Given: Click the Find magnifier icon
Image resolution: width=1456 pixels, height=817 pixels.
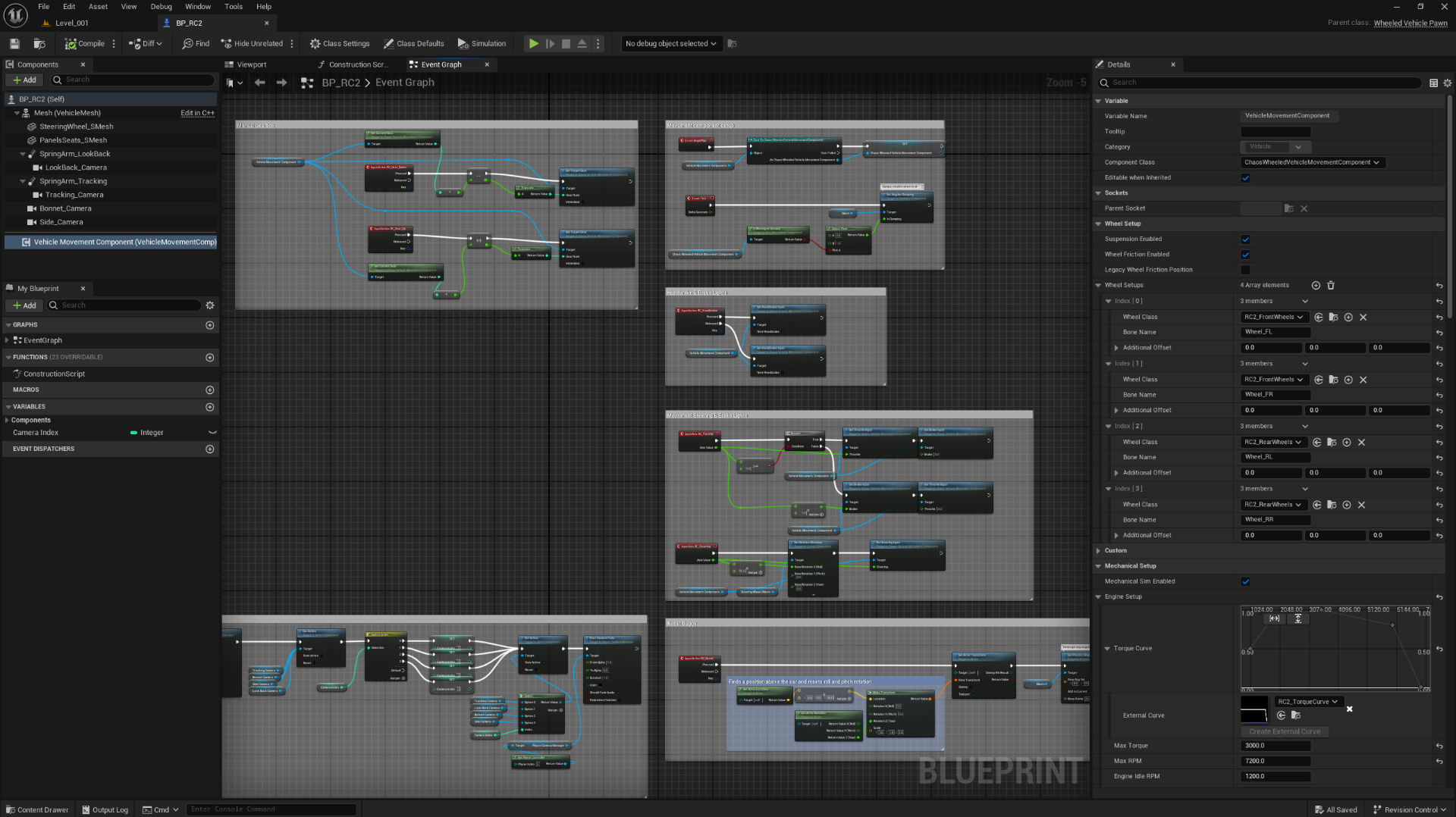Looking at the screenshot, I should [187, 44].
